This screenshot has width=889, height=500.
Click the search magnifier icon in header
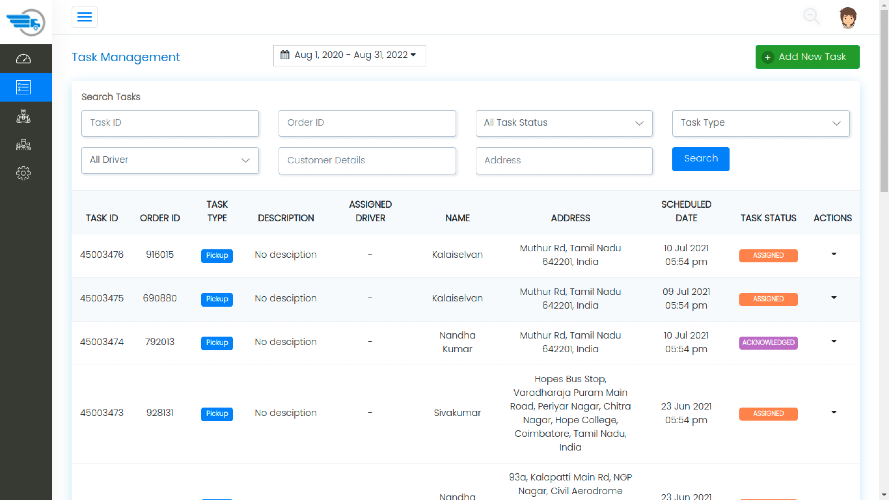click(x=811, y=16)
